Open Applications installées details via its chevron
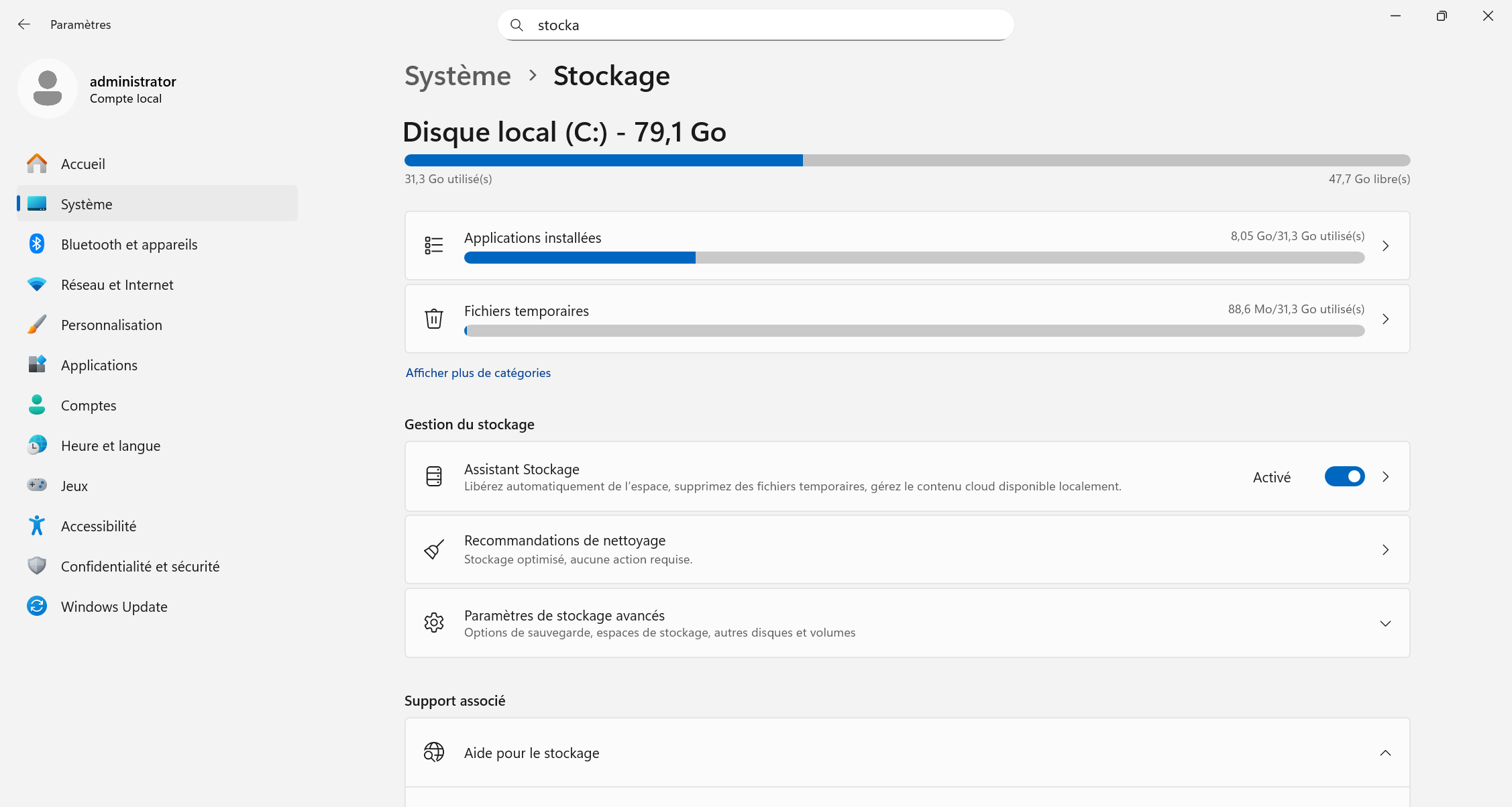The image size is (1512, 807). 1386,246
